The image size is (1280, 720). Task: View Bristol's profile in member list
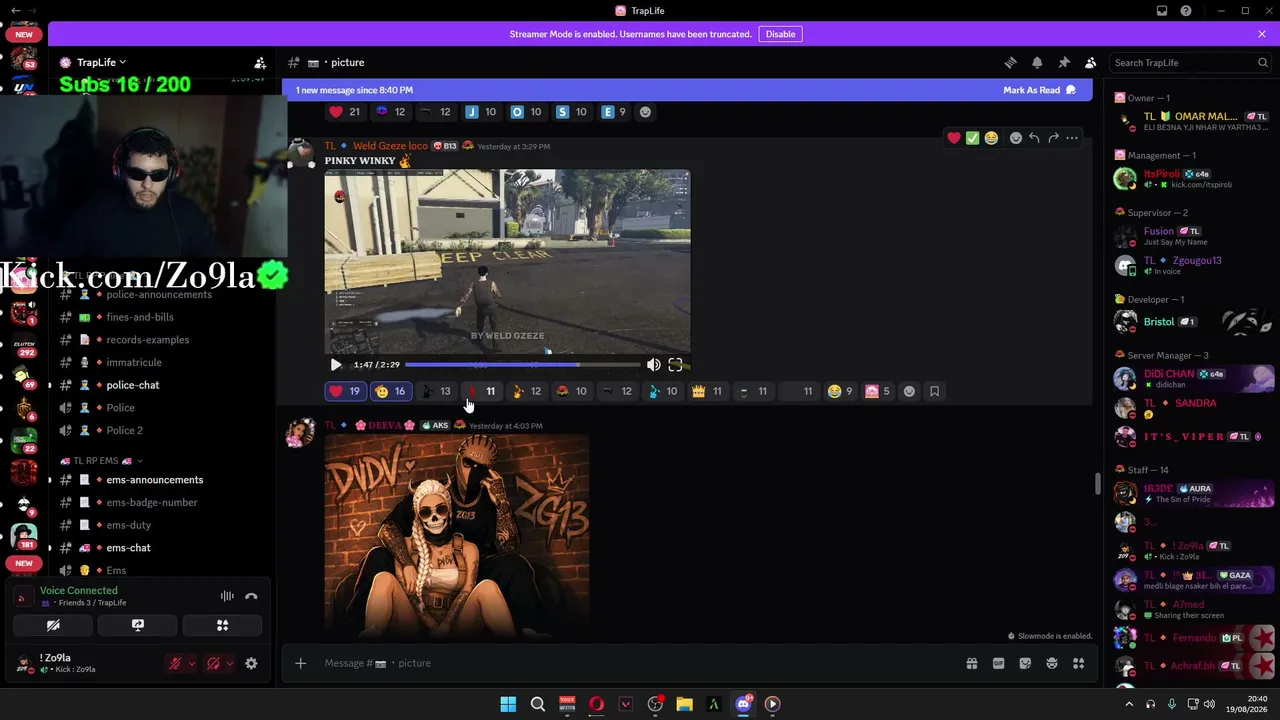[x=1190, y=322]
